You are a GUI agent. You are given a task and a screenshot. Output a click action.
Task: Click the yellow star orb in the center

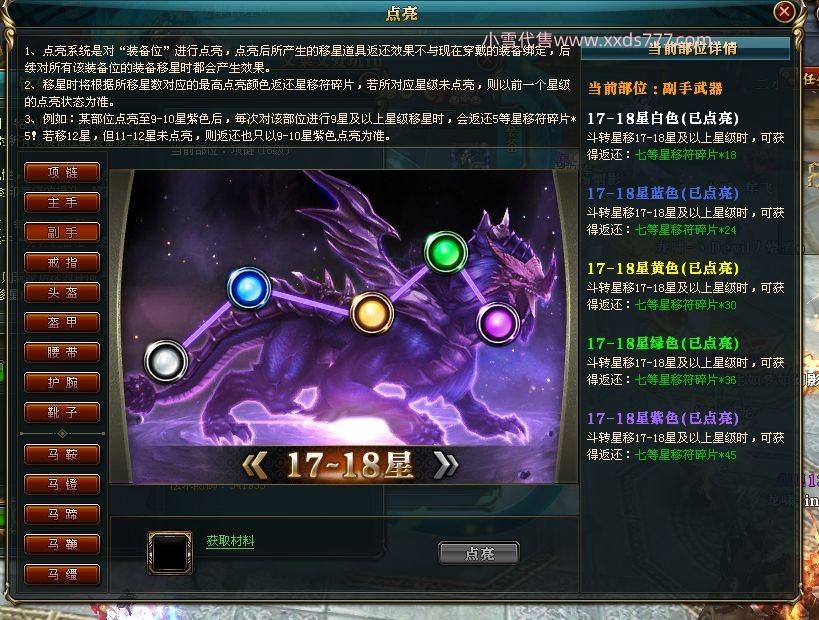[372, 313]
